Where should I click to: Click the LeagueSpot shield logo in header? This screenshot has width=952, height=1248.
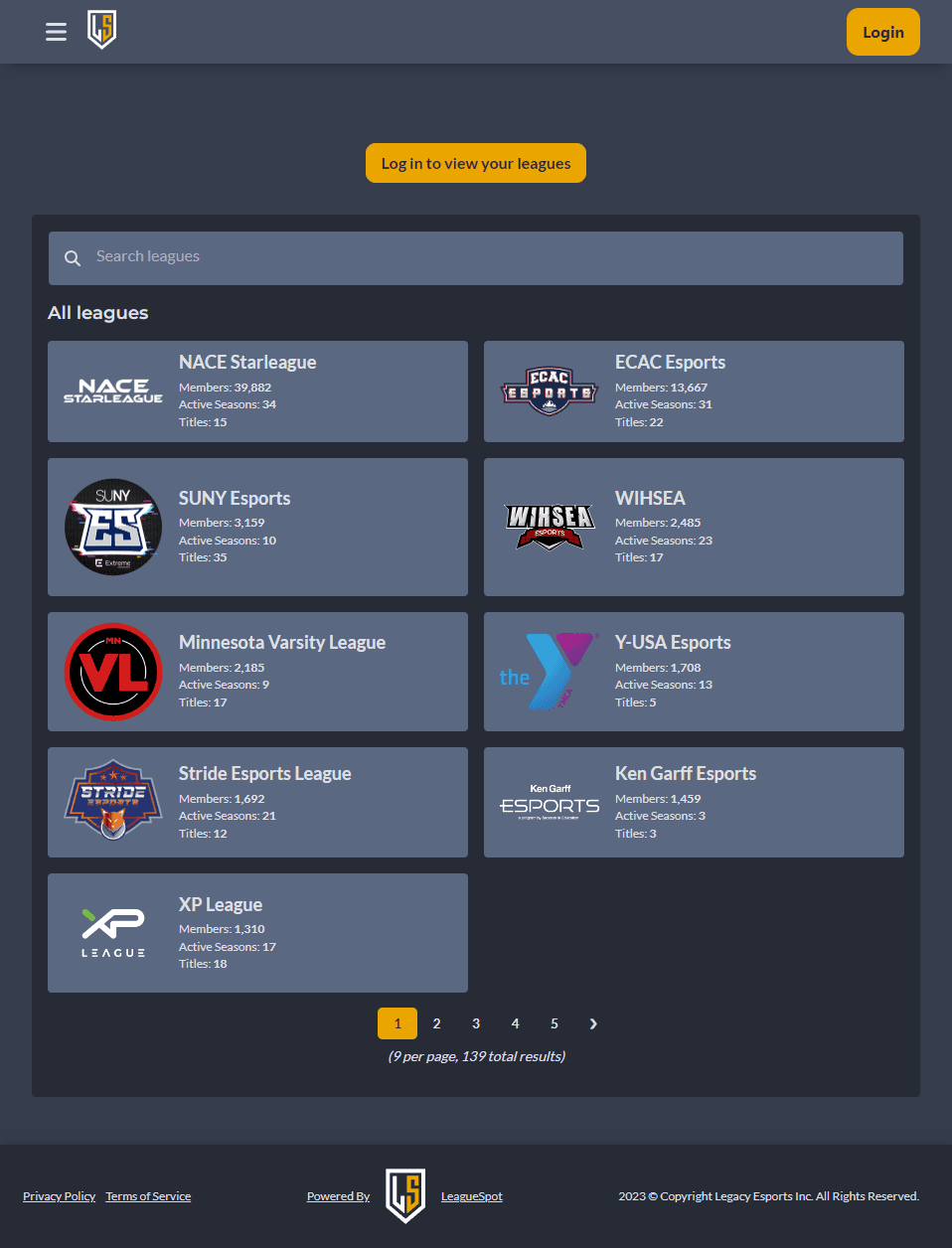tap(101, 30)
